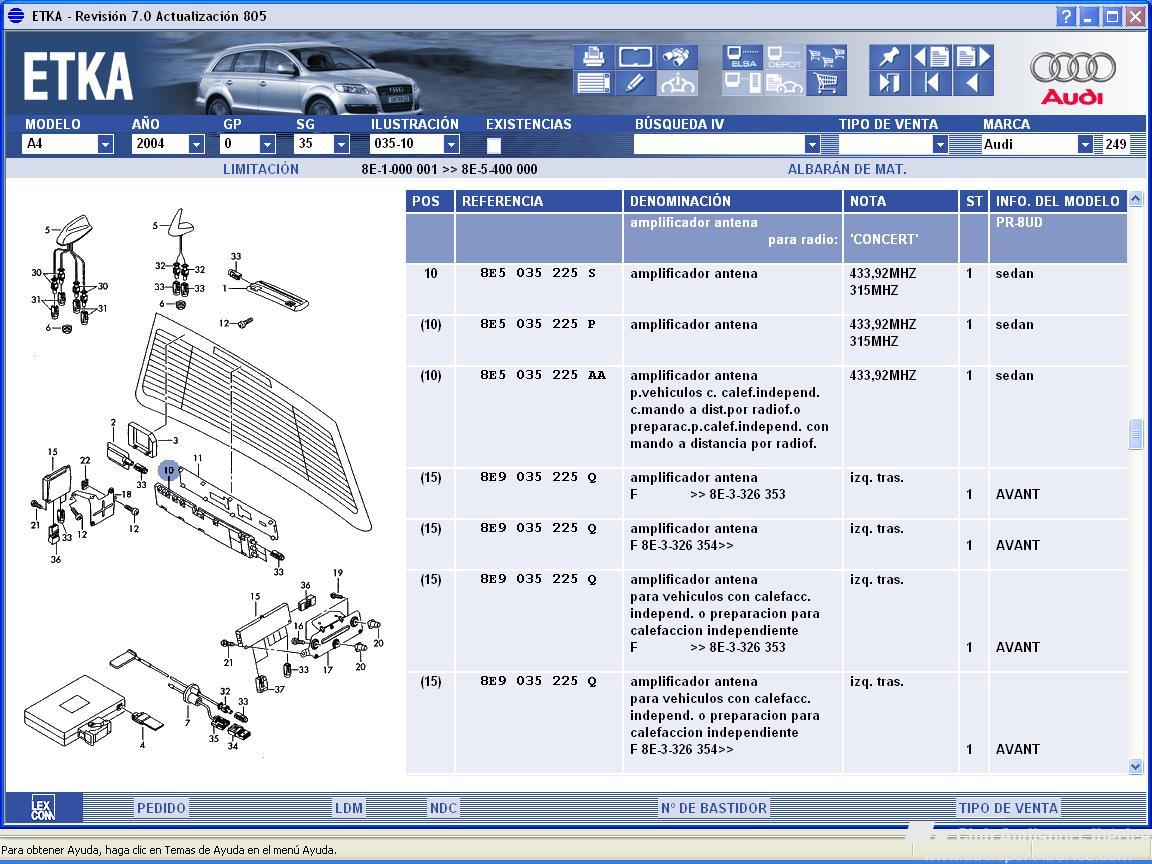Select the pencil edit tool
1152x864 pixels.
tap(636, 83)
